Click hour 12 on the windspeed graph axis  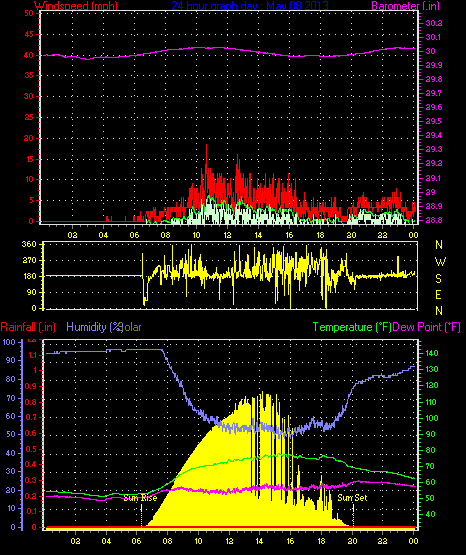click(227, 235)
